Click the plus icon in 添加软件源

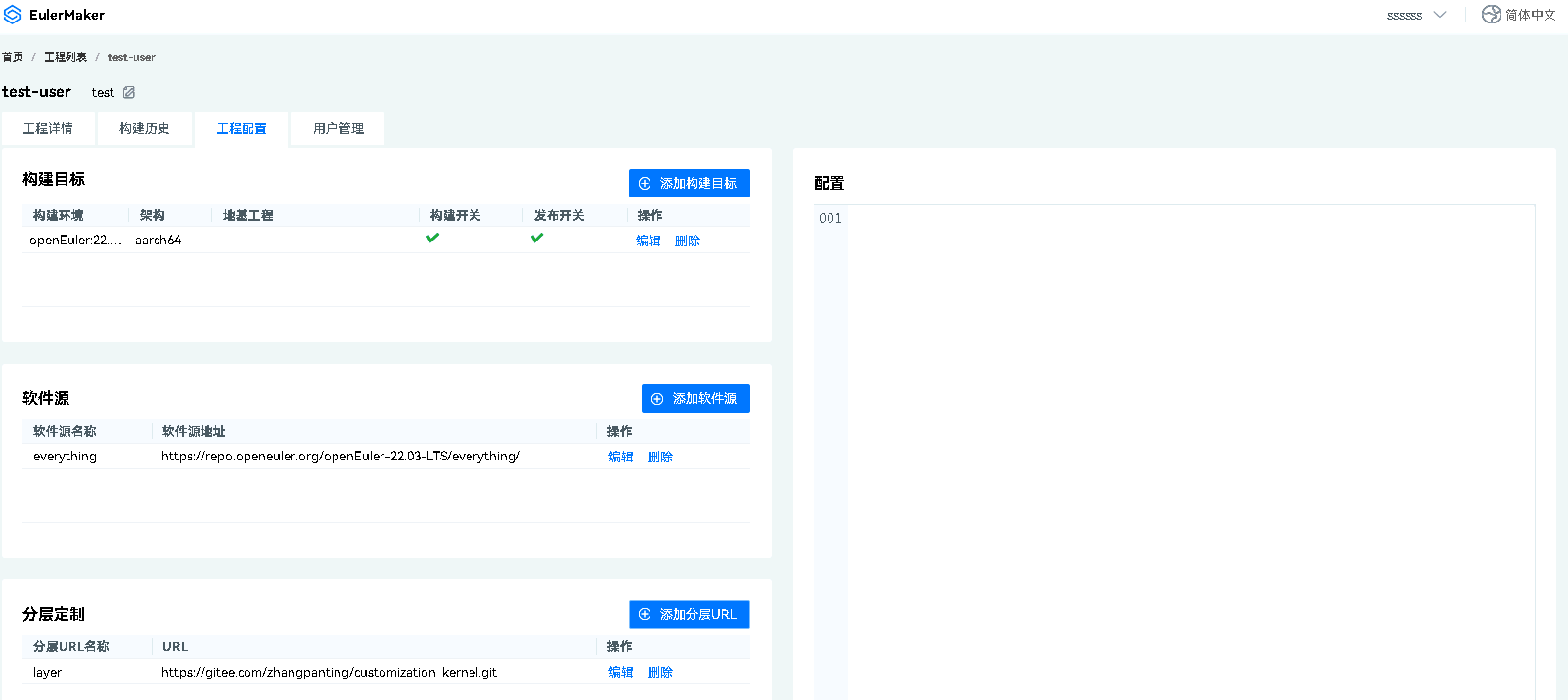click(657, 399)
